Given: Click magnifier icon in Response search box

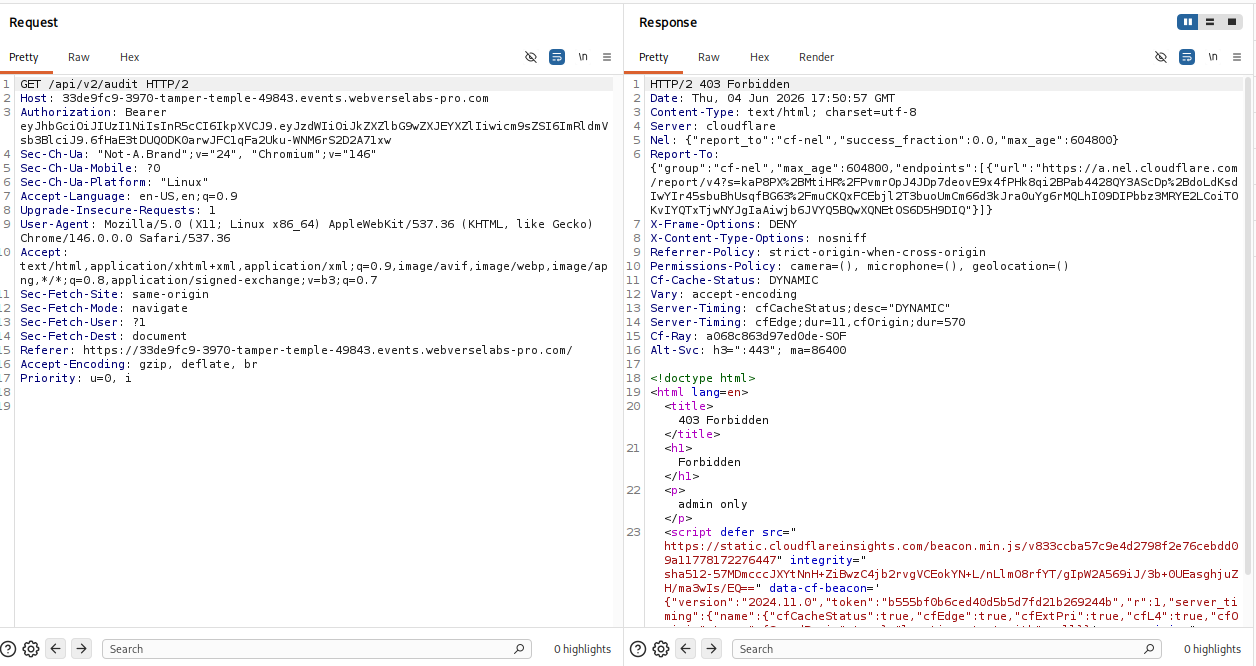Looking at the screenshot, I should click(x=1148, y=649).
